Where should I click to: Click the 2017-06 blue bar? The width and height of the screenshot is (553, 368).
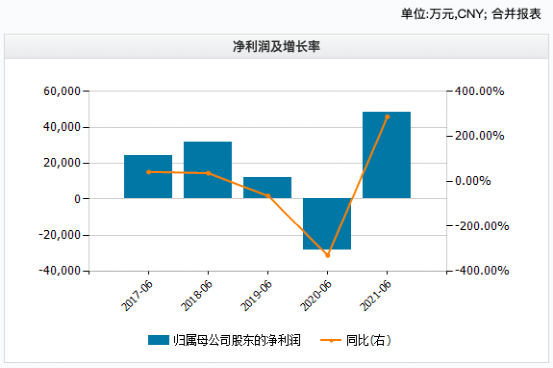point(148,176)
